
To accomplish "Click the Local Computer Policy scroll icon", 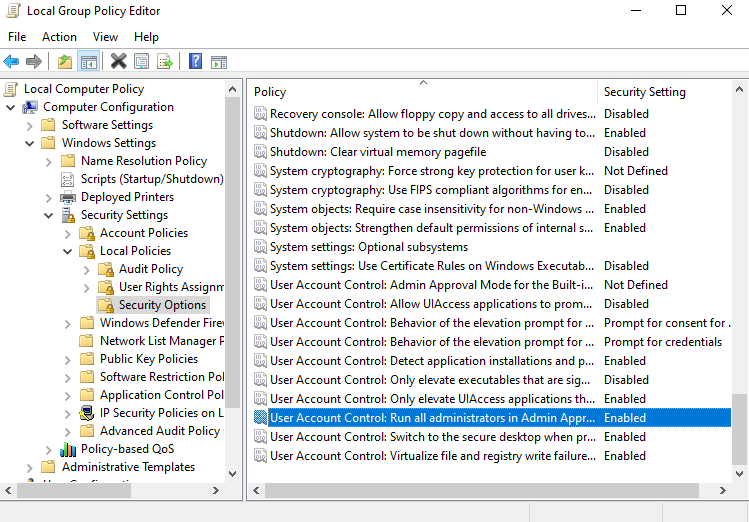I will coord(11,89).
